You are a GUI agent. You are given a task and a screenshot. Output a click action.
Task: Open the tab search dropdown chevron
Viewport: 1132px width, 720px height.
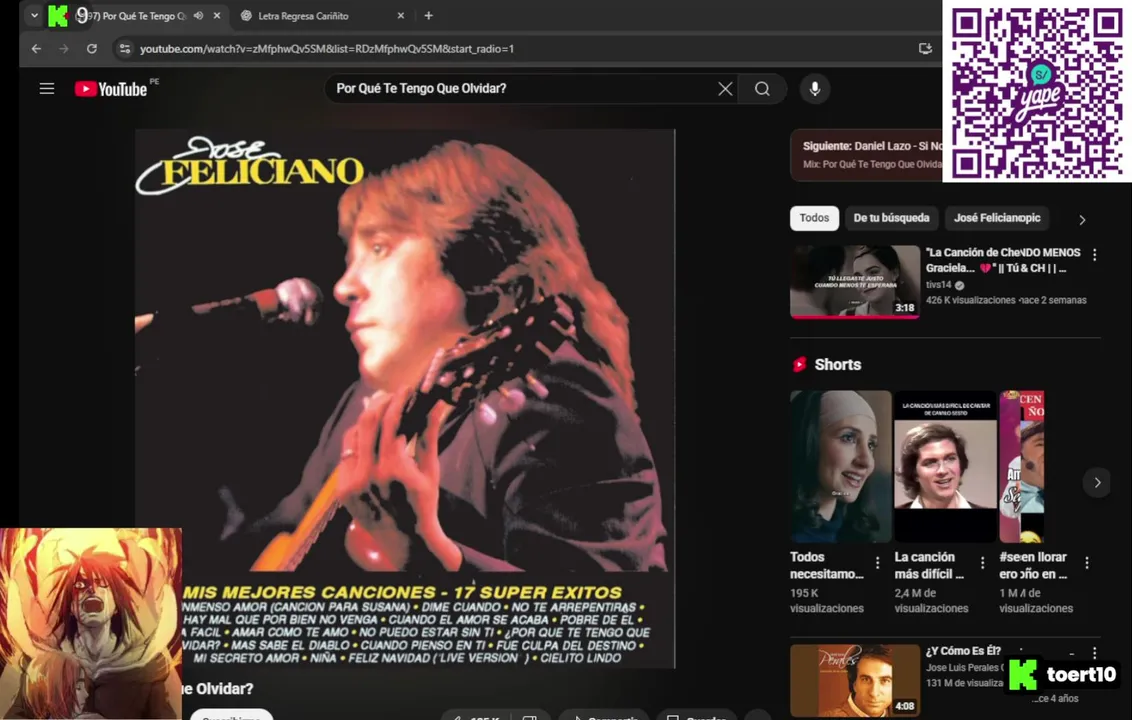pos(34,15)
